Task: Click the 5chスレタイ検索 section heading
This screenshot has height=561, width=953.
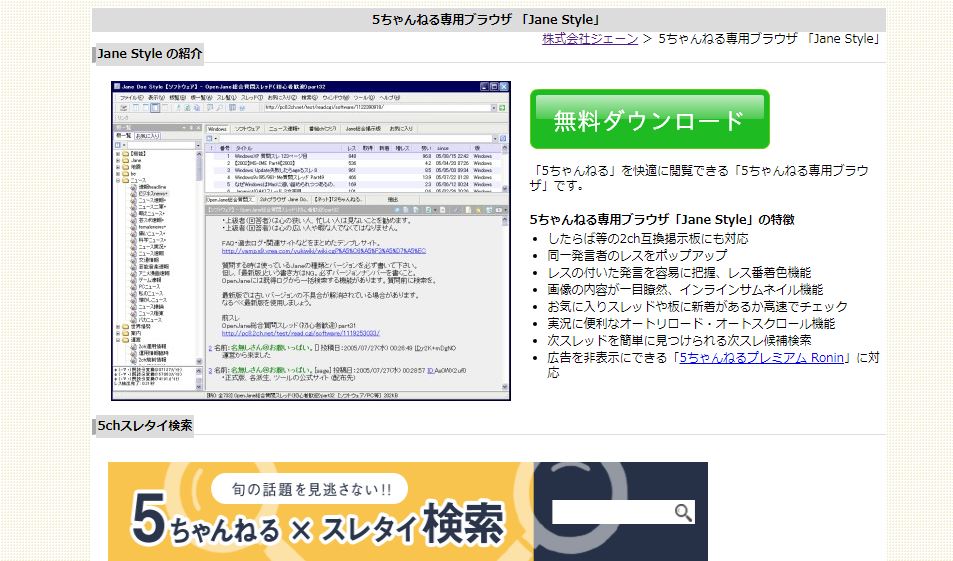Action: tap(145, 425)
